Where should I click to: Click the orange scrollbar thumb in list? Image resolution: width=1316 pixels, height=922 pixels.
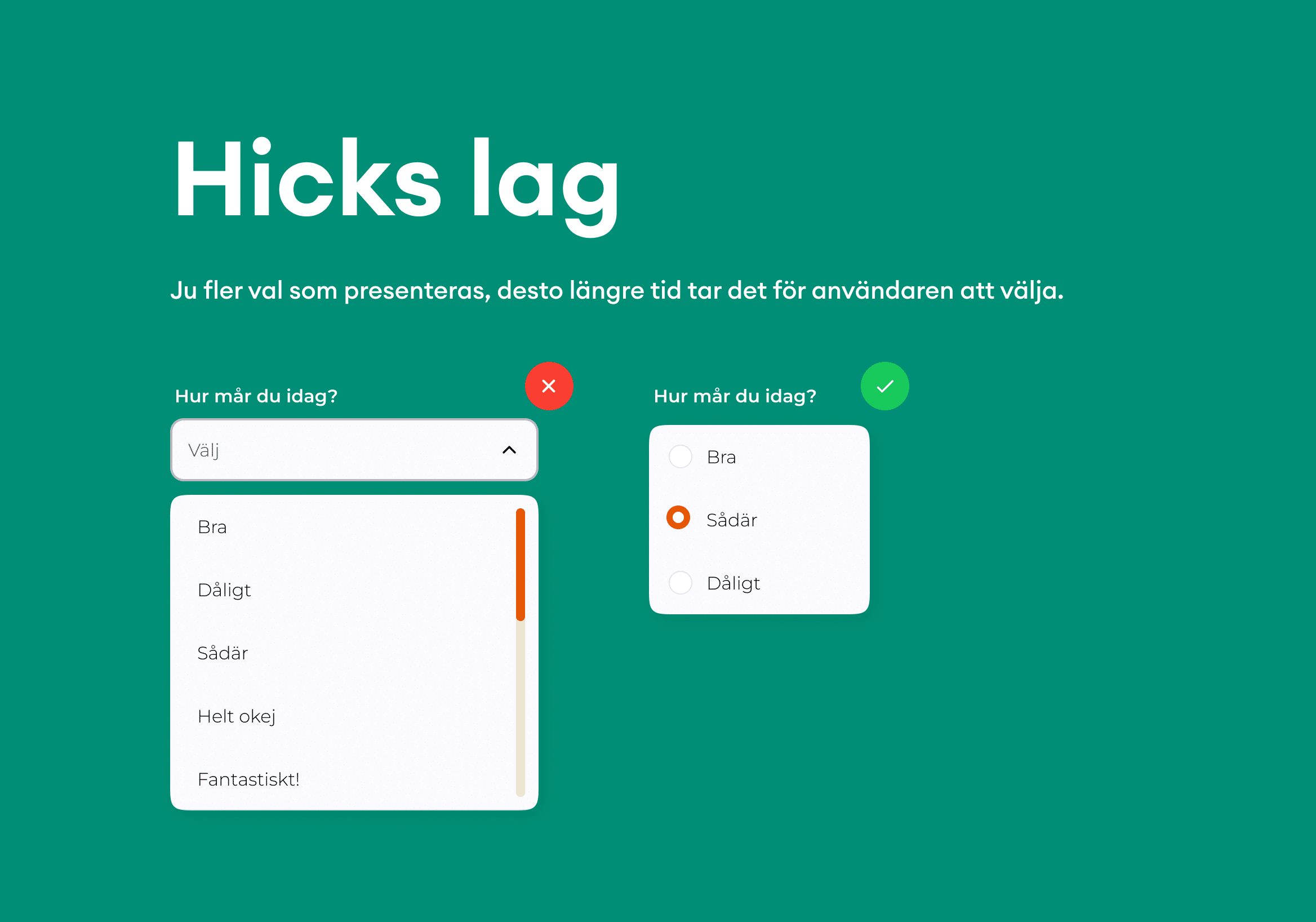(x=521, y=564)
